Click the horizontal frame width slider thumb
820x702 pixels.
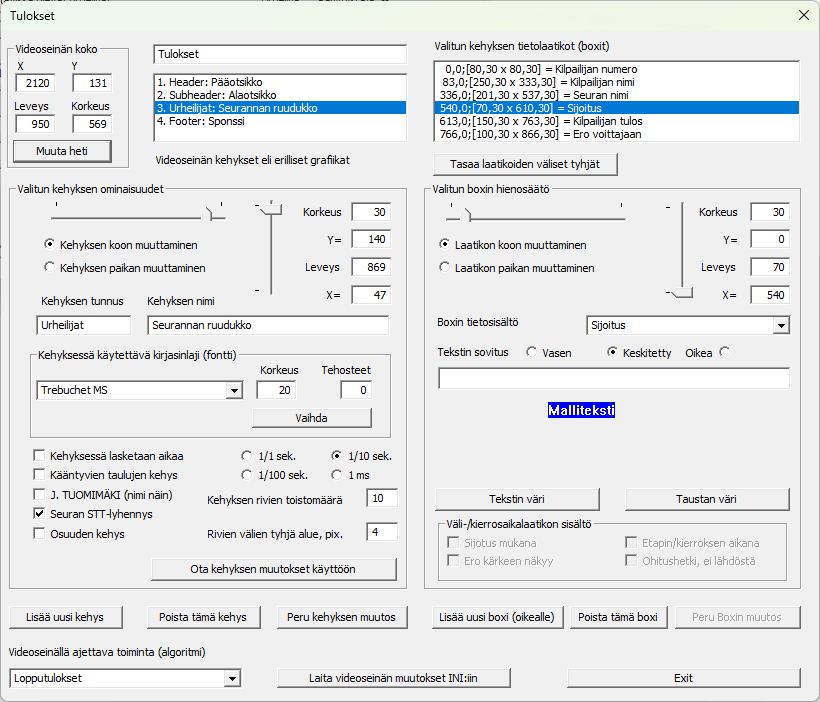pos(212,211)
